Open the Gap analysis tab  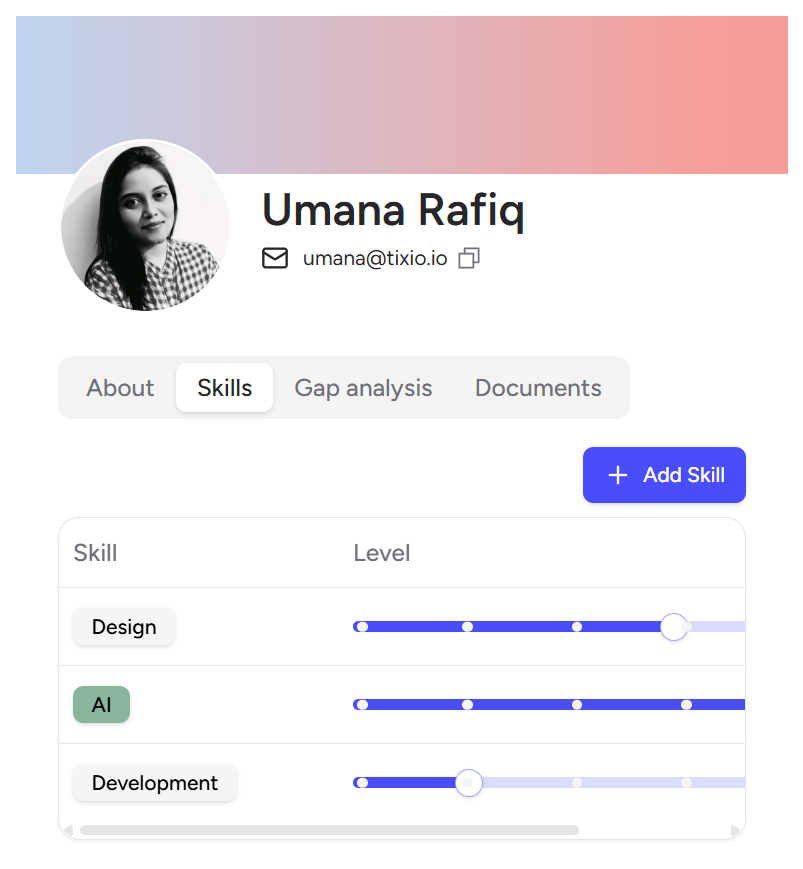363,388
